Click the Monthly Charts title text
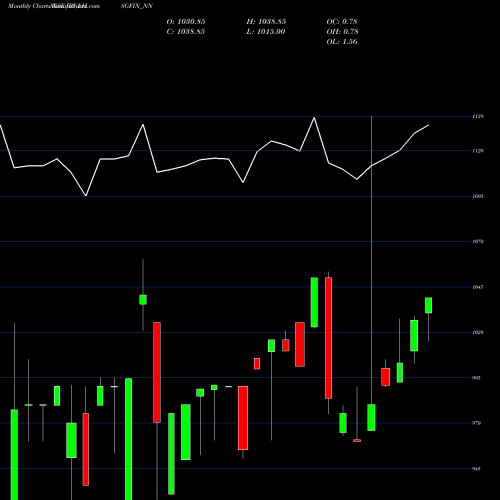 click(x=28, y=6)
